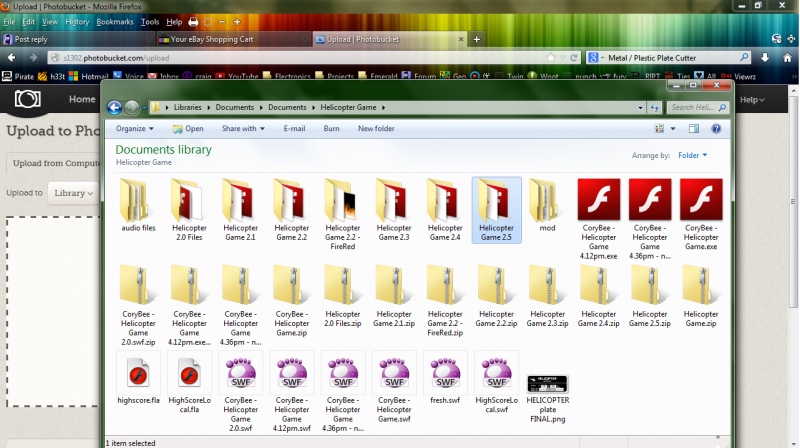800x448 pixels.
Task: Click the Firefox print icon
Action: [x=193, y=22]
